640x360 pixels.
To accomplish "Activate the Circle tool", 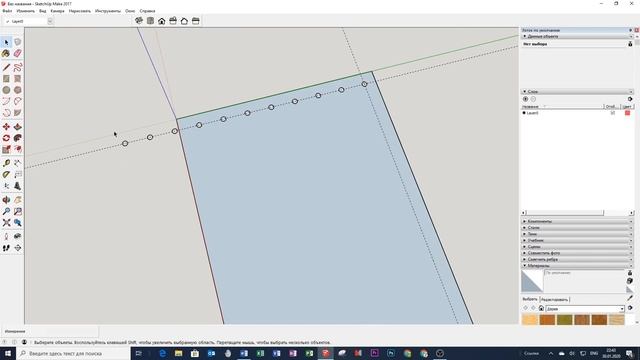I will [x=6, y=90].
